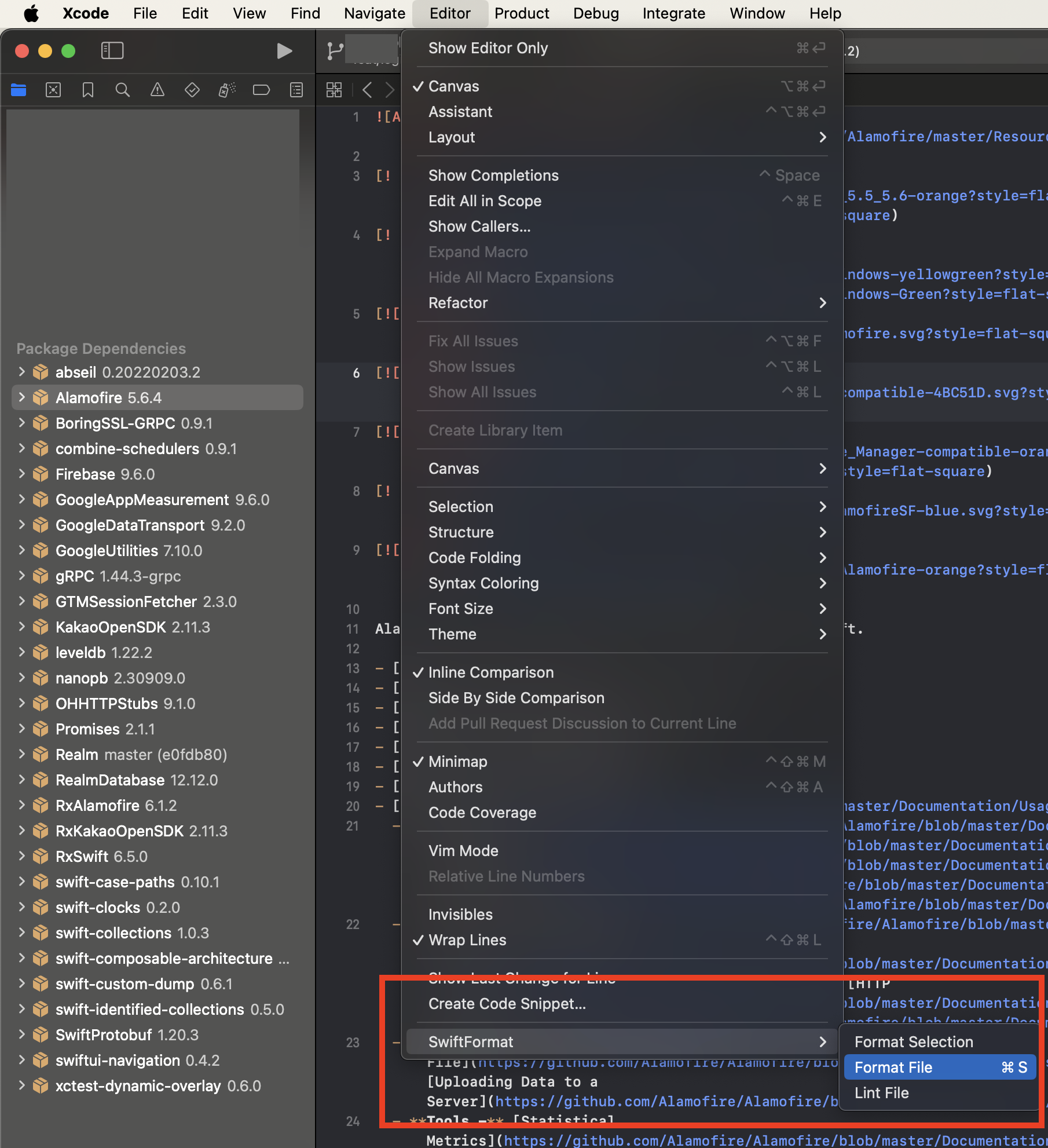Toggle Invisibles display
The width and height of the screenshot is (1048, 1148).
(622, 915)
